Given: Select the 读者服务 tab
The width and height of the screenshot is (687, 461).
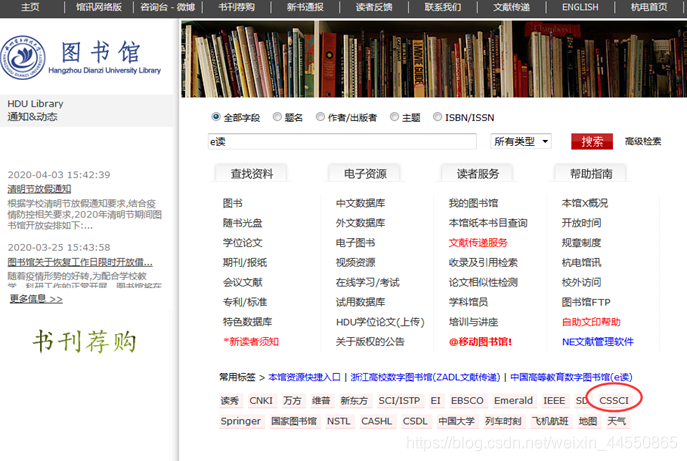Looking at the screenshot, I should point(478,174).
